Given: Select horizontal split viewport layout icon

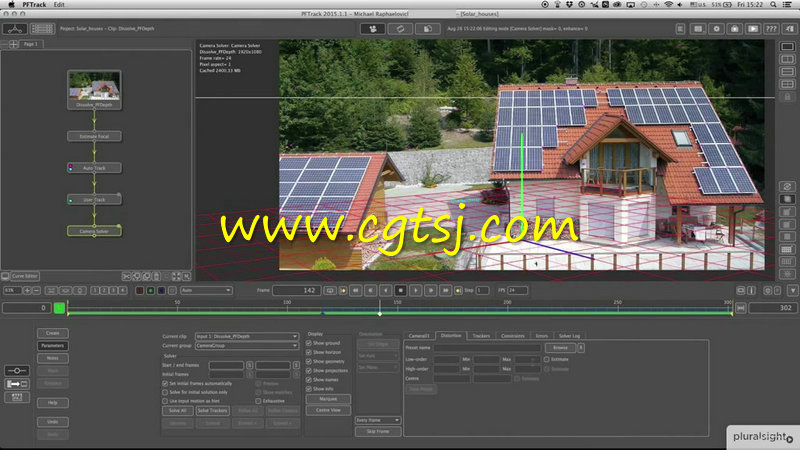Looking at the screenshot, I should (787, 71).
